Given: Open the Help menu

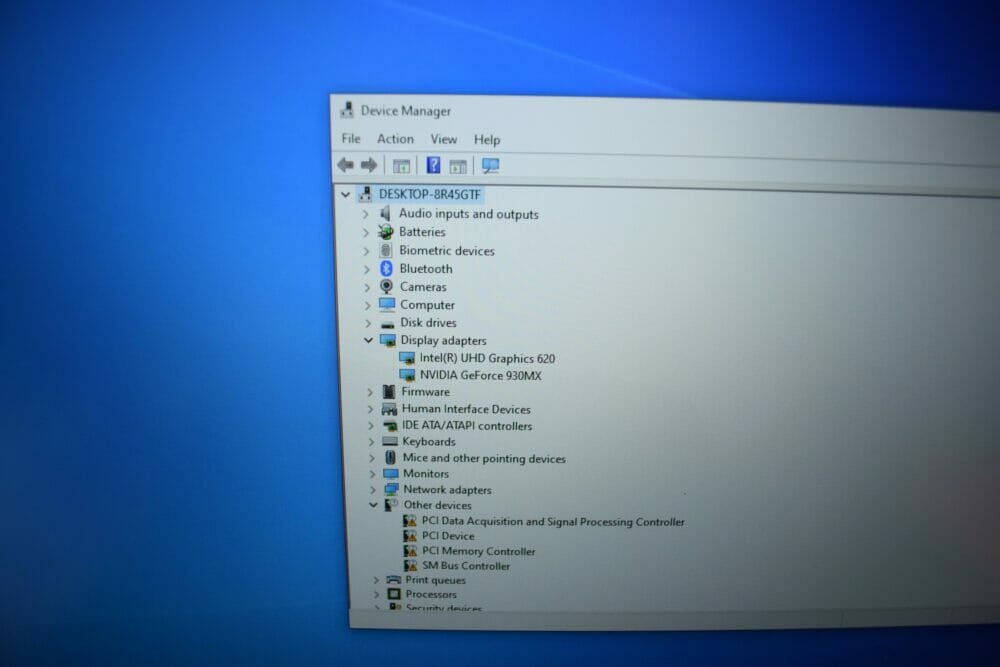Looking at the screenshot, I should 487,140.
